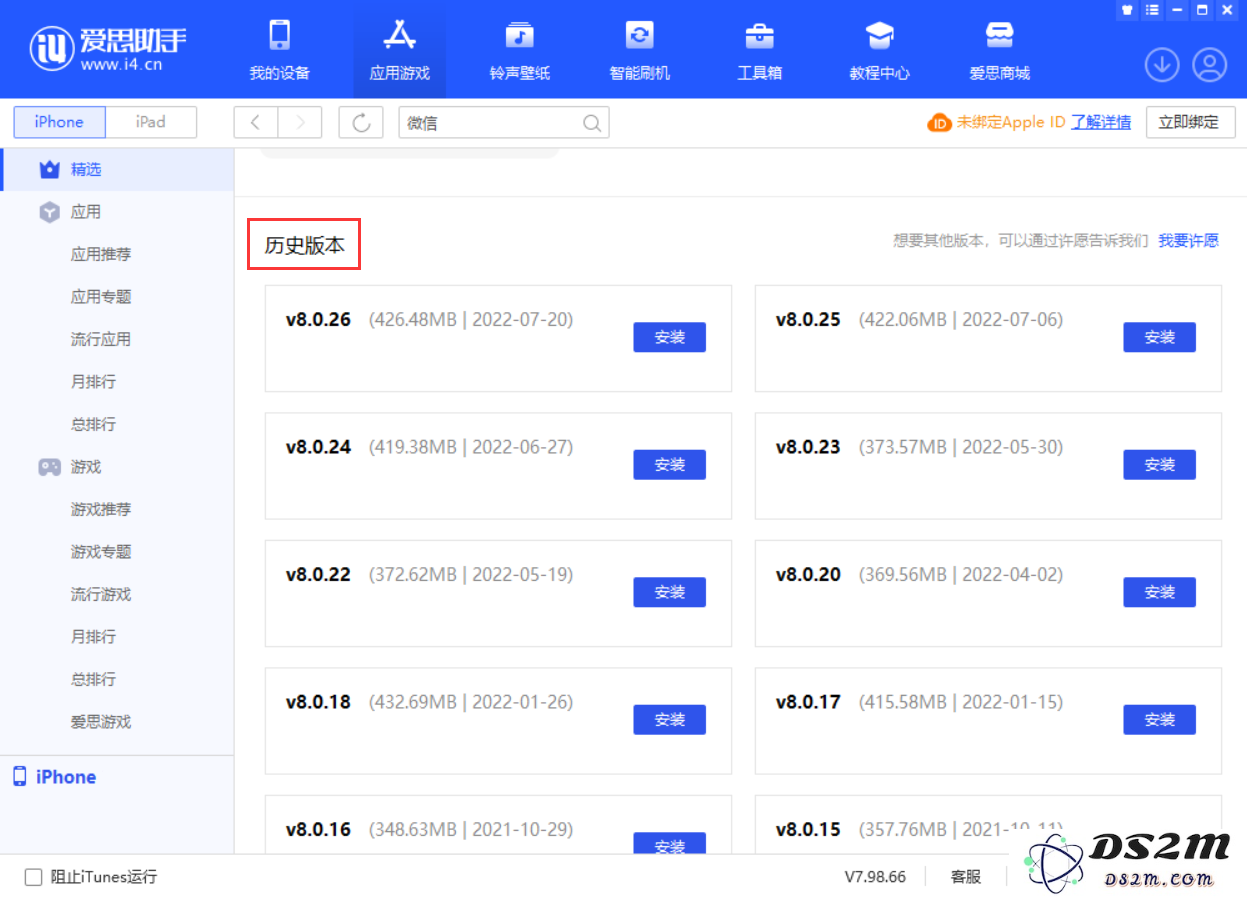Refresh the current page

point(361,122)
